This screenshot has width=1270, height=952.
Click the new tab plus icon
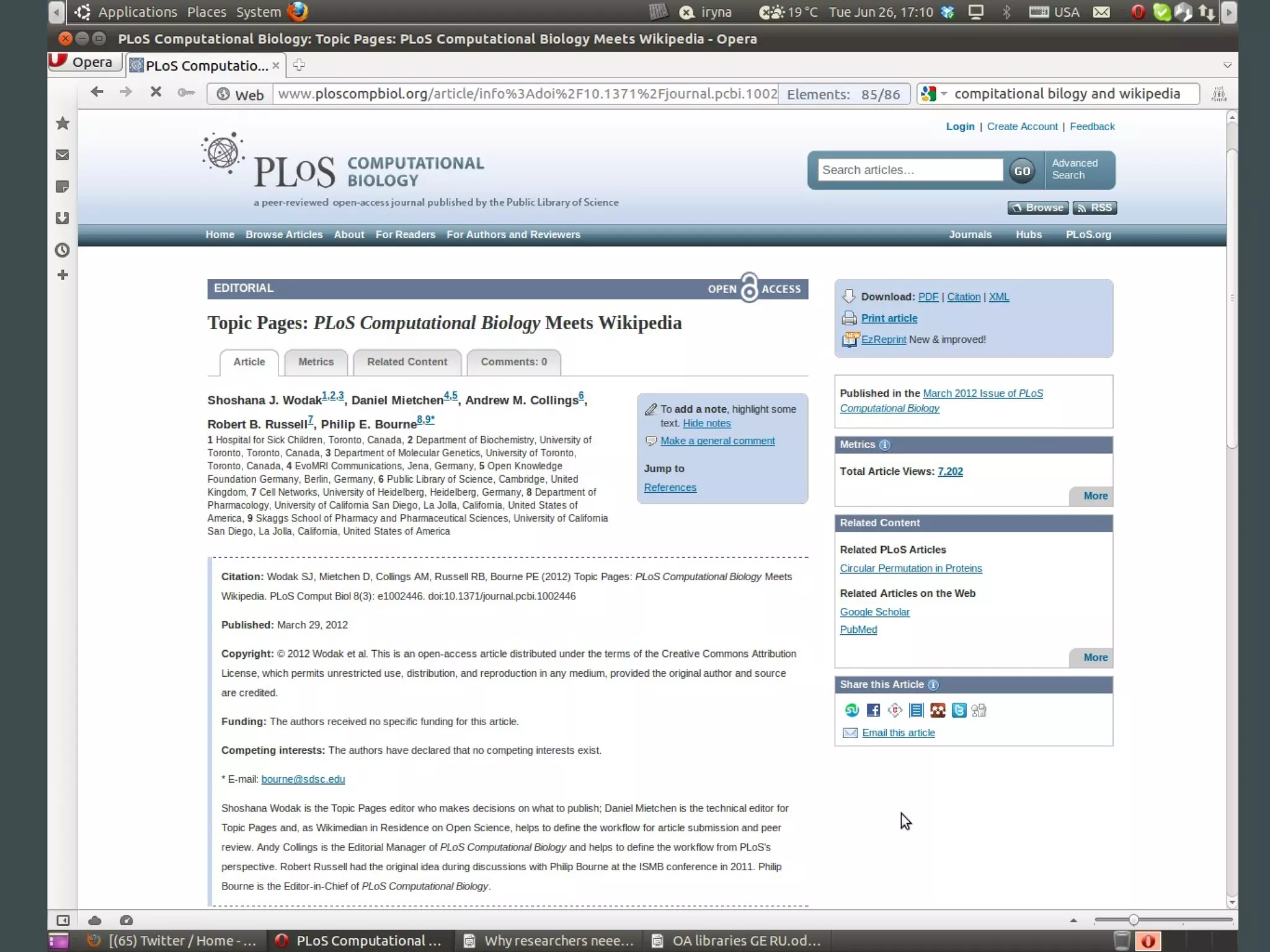click(x=299, y=65)
